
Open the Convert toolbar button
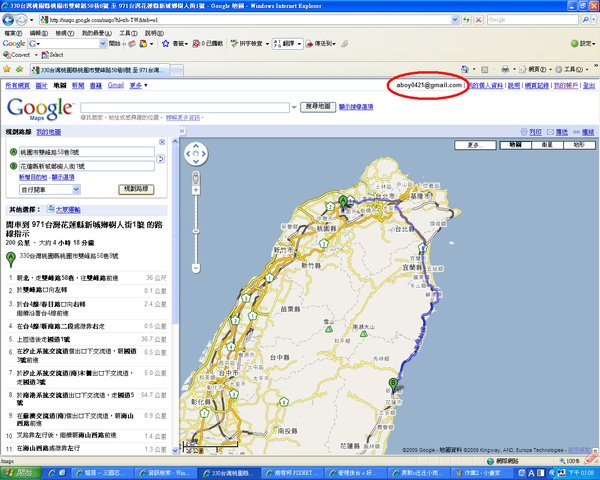coord(16,55)
